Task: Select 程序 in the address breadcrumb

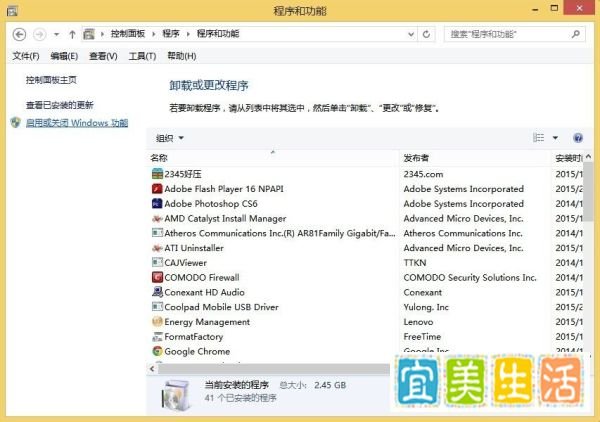Action: pyautogui.click(x=171, y=34)
